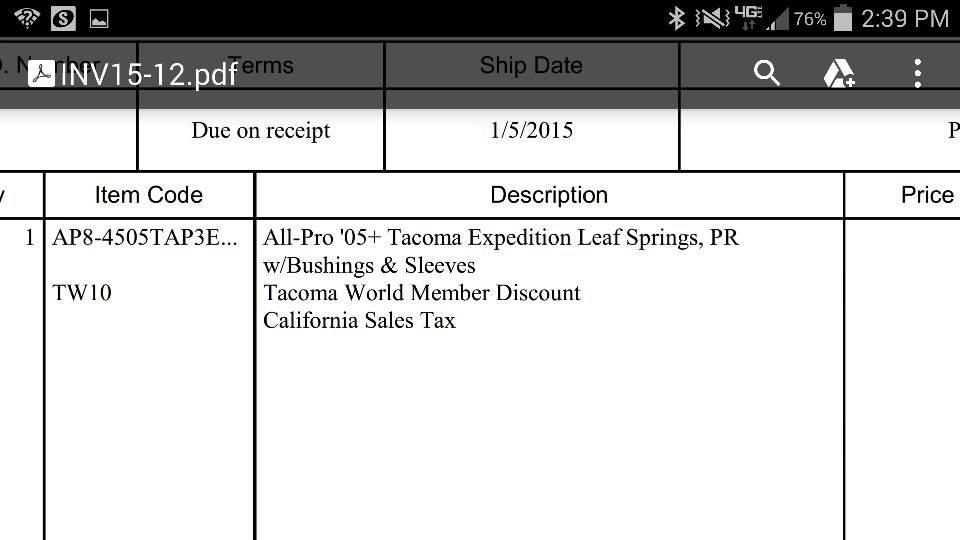Tap the Wi-Fi notification icon

[27, 18]
